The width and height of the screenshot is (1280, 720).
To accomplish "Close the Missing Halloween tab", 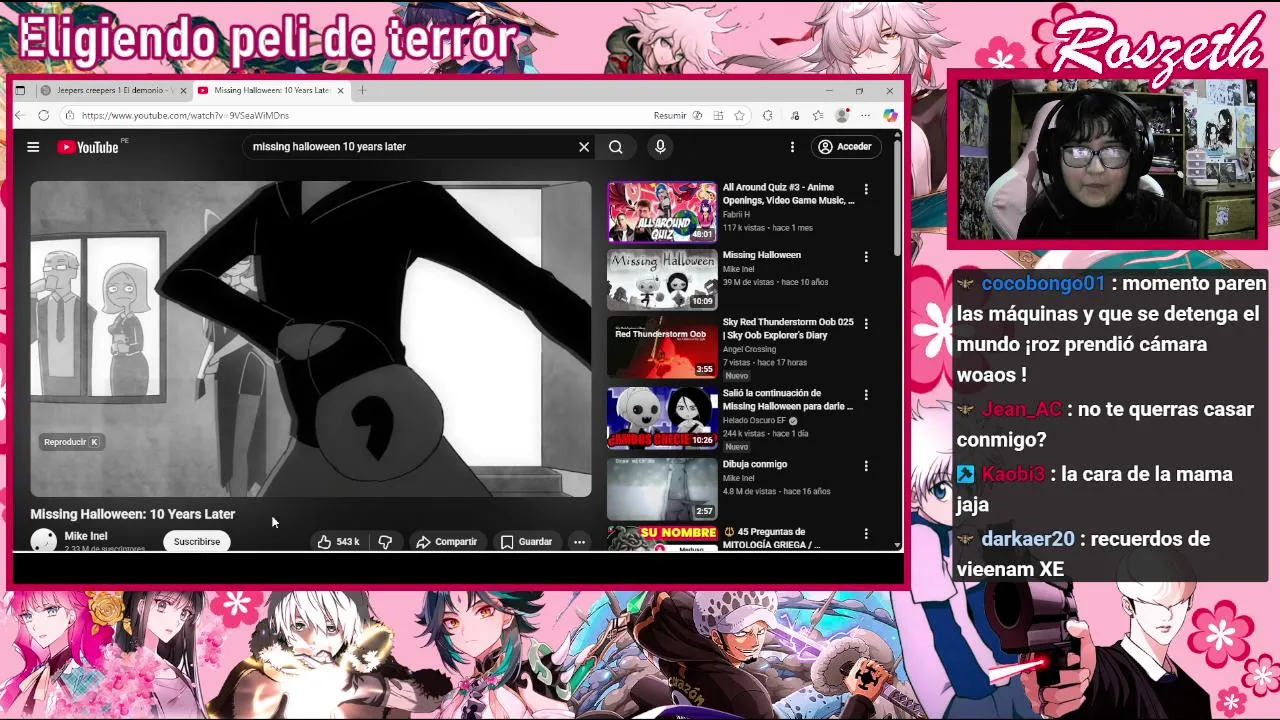I will coord(340,90).
